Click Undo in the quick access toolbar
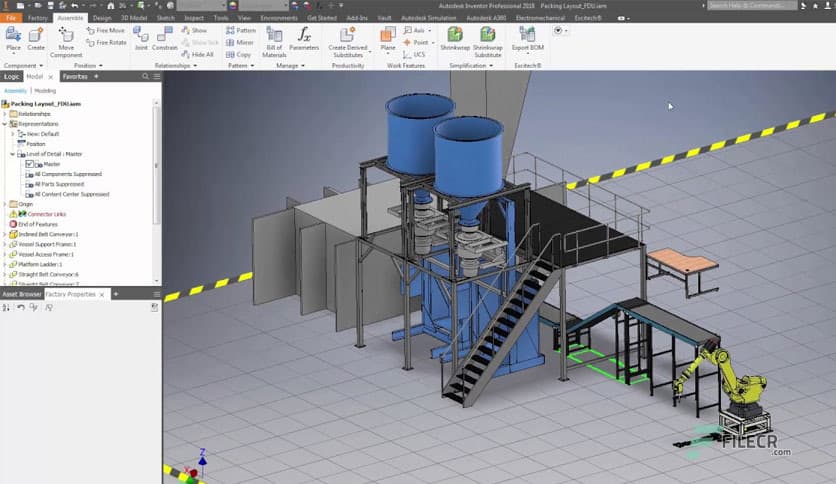 (75, 6)
